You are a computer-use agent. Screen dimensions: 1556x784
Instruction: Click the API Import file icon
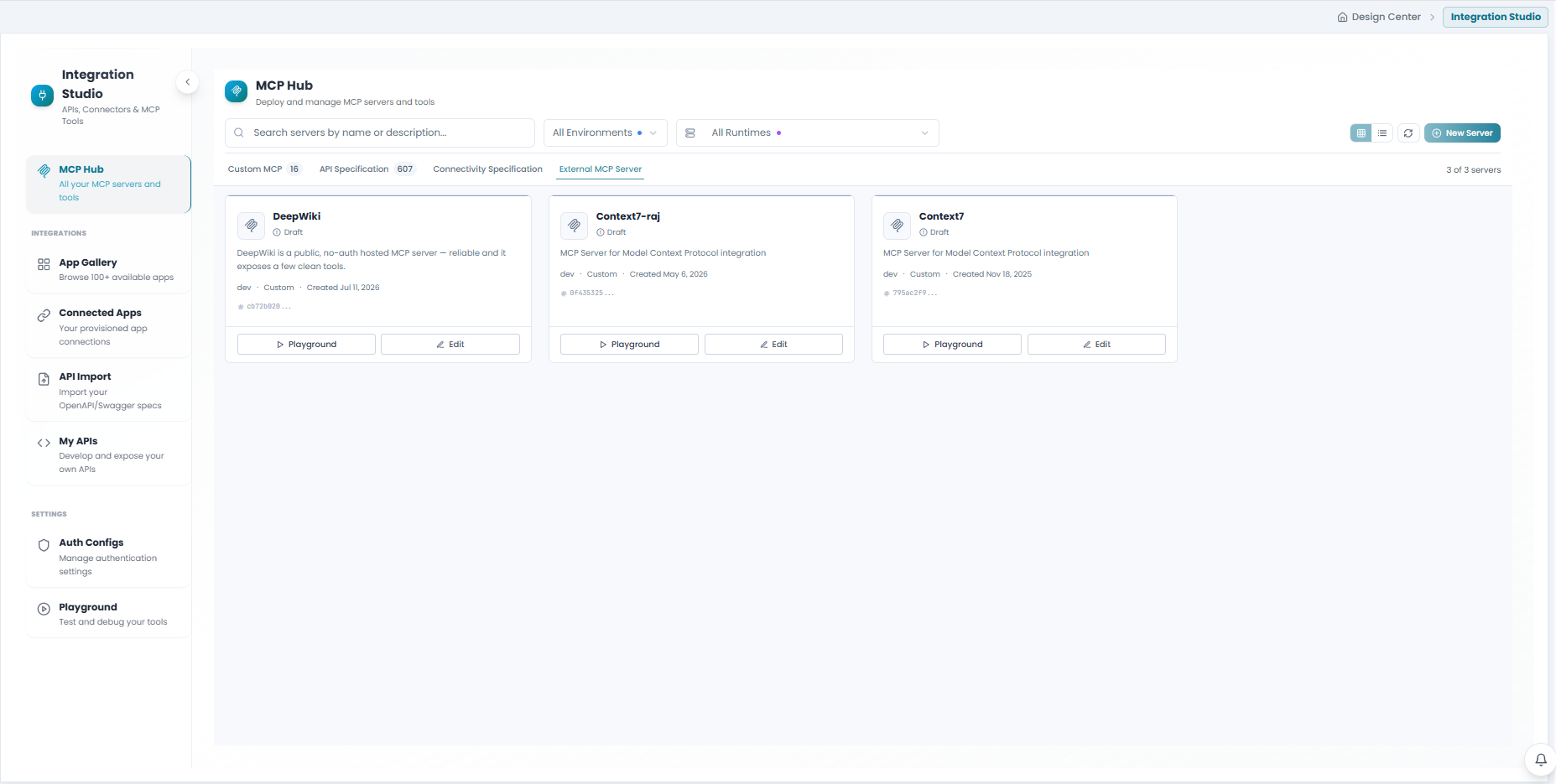pyautogui.click(x=44, y=379)
